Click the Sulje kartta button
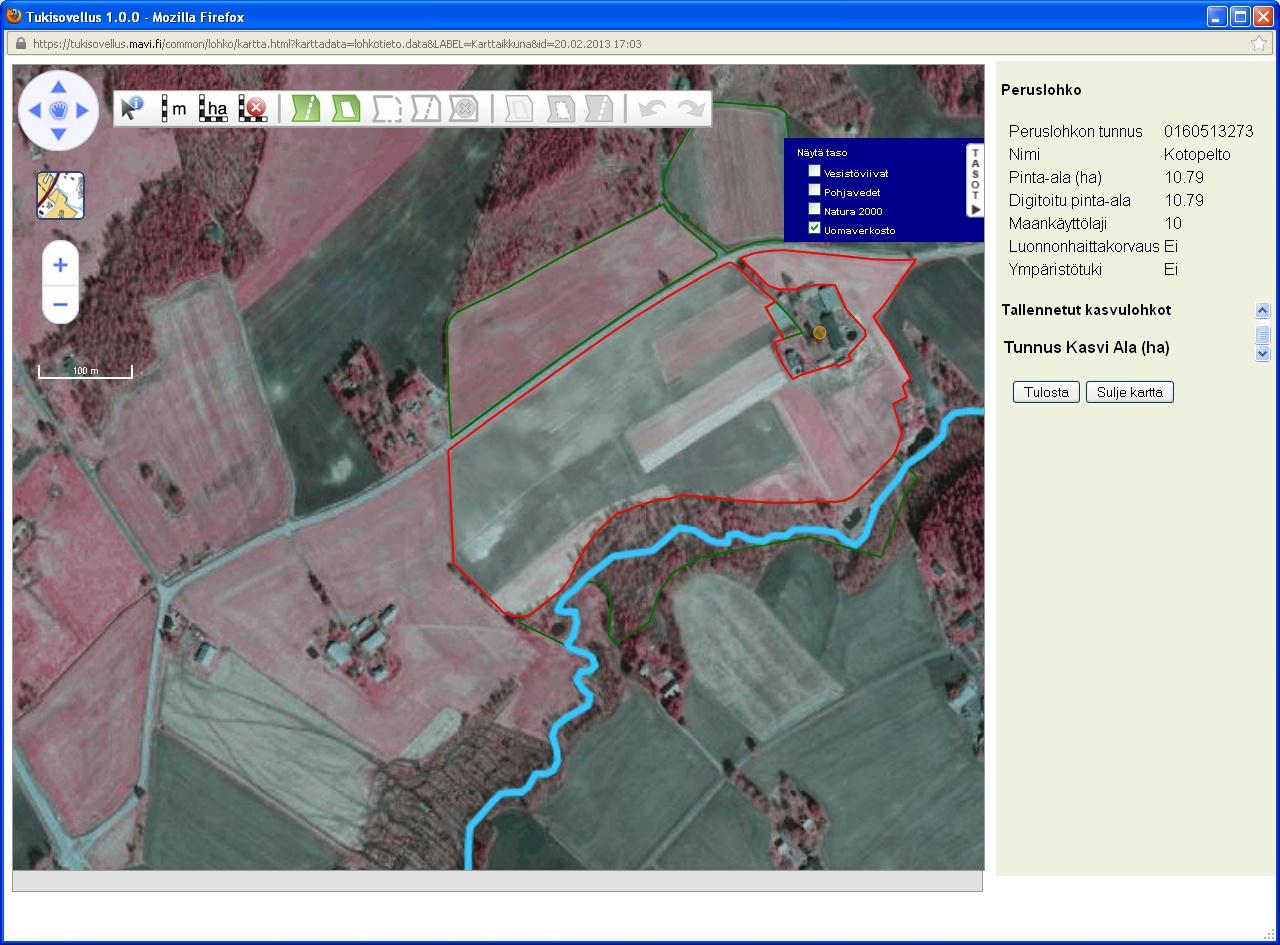Screen dimensions: 1280x945 pos(1129,392)
